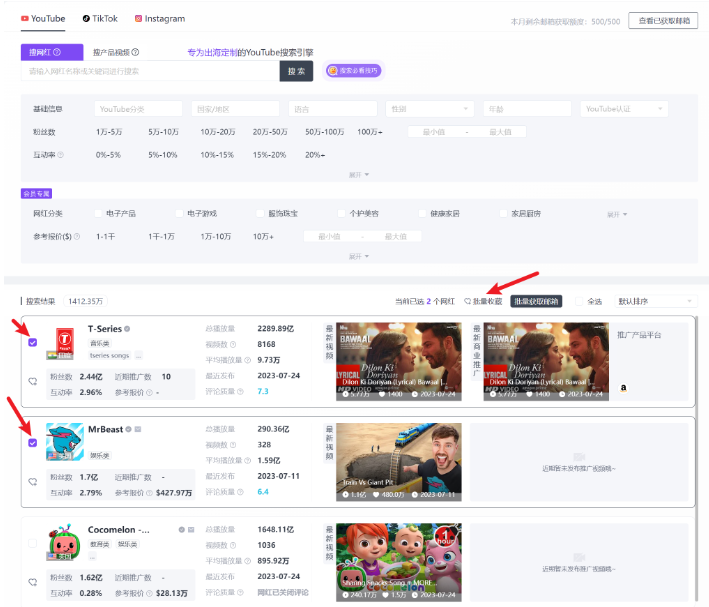Click the 批量获取邮箱 button
The image size is (709, 607).
536,301
